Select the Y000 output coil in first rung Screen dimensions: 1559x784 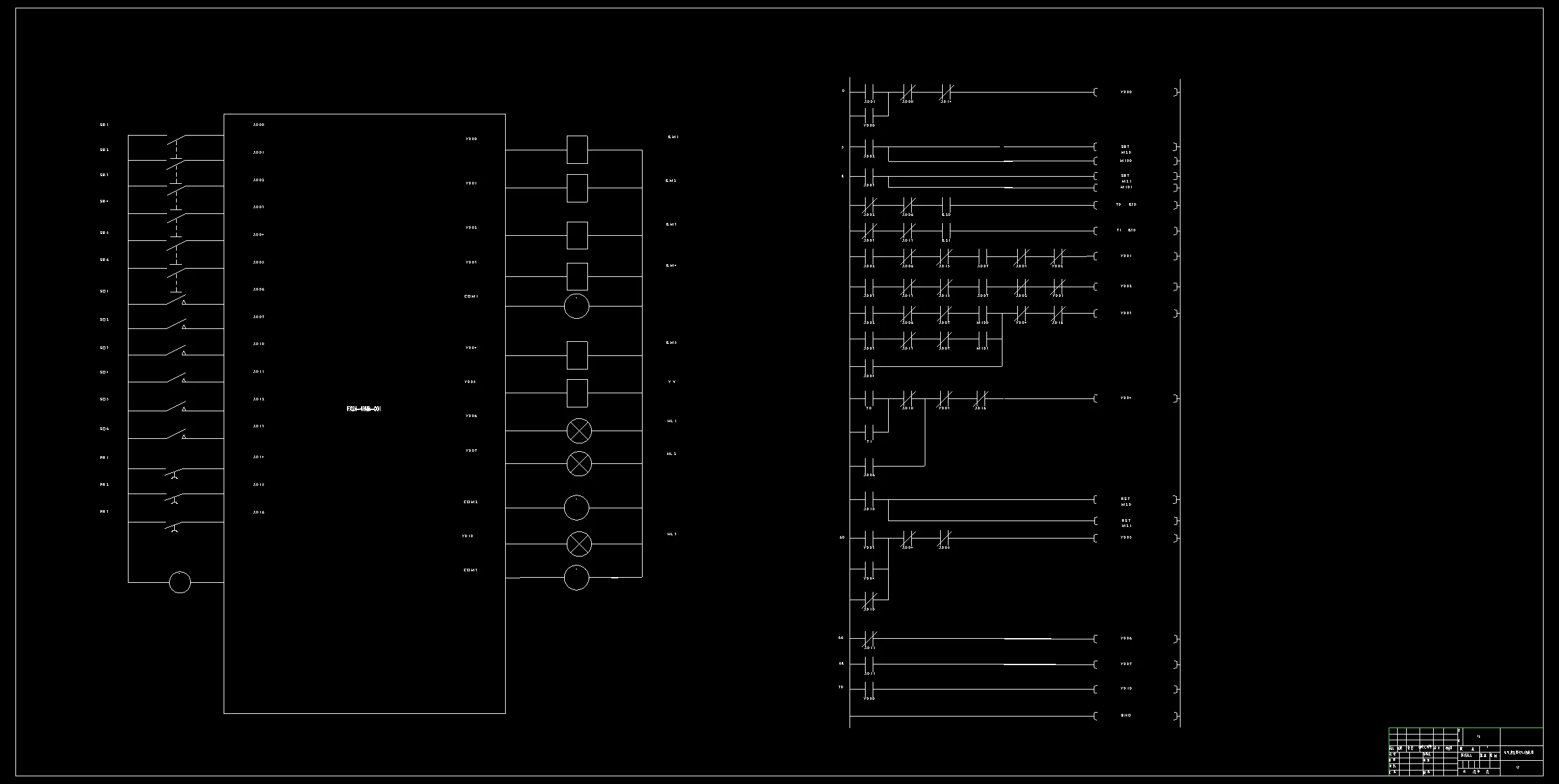click(1126, 92)
